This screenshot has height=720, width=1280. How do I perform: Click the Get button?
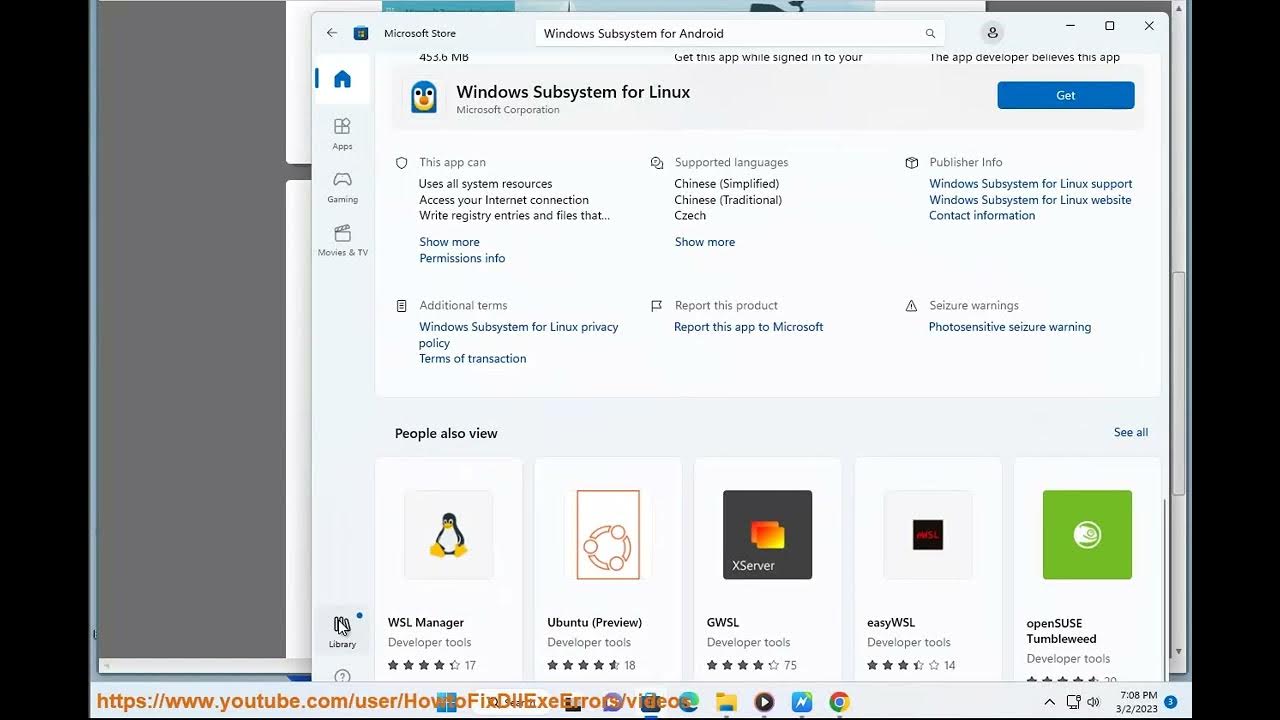[1066, 95]
